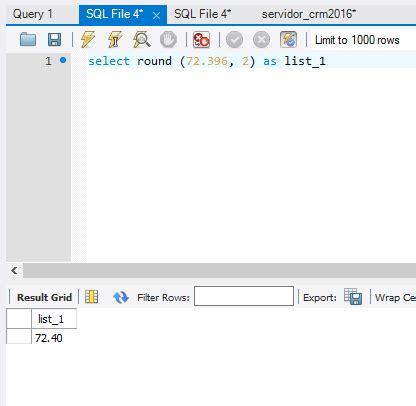
Task: Click the alias 'list_1' in the editor
Action: pyautogui.click(x=305, y=61)
